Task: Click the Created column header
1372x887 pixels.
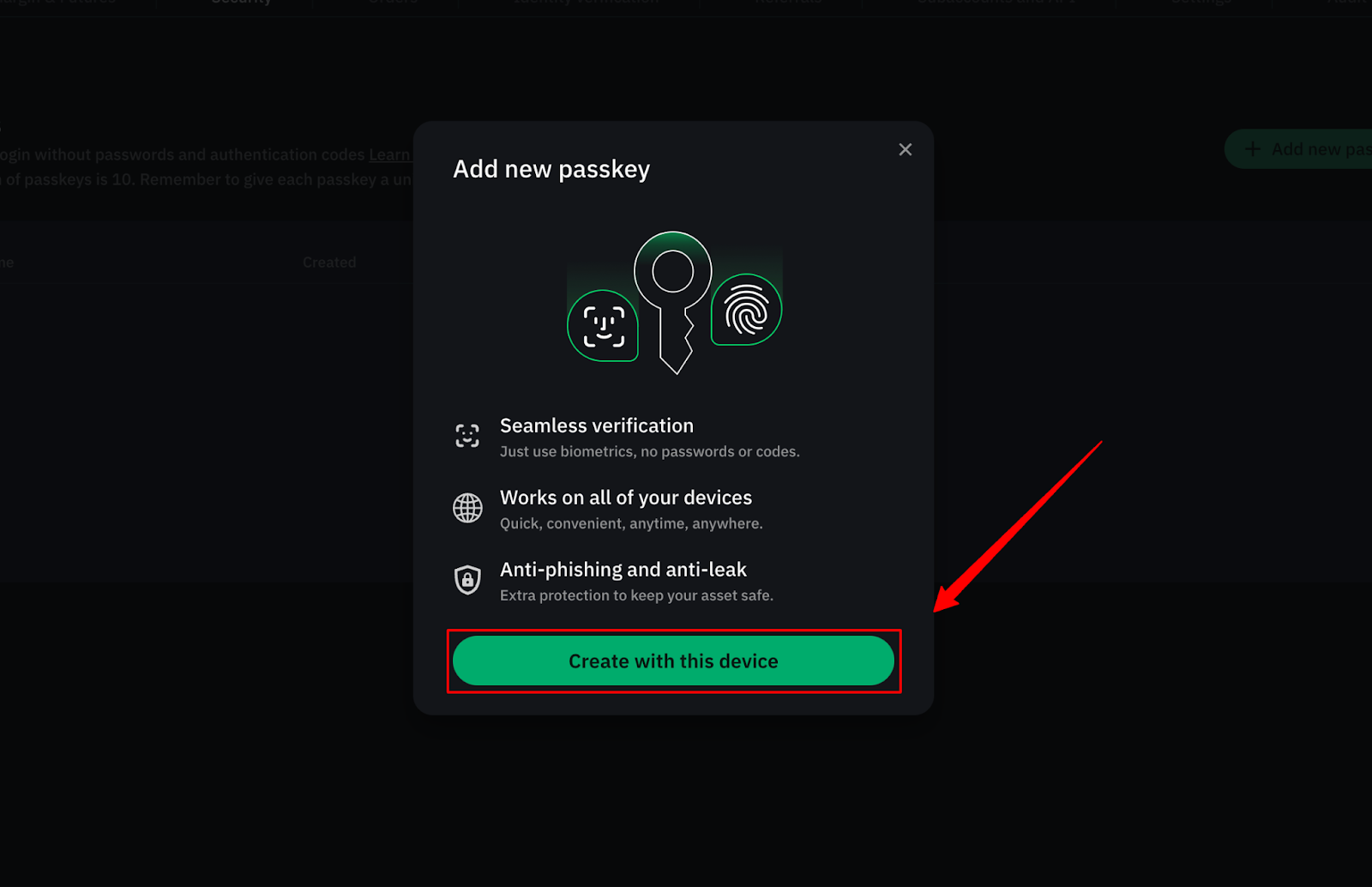Action: pos(329,262)
